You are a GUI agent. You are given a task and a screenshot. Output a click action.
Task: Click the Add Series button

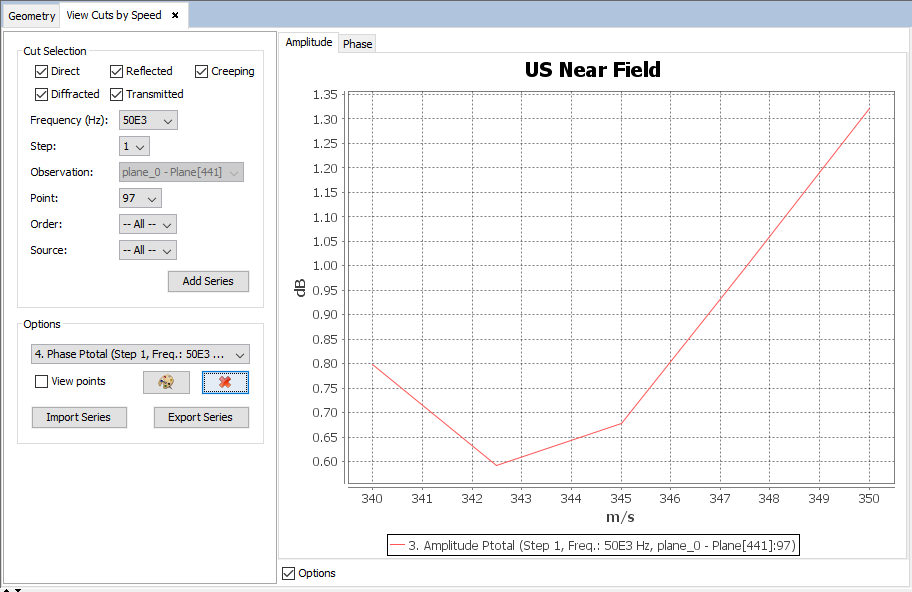pos(208,281)
